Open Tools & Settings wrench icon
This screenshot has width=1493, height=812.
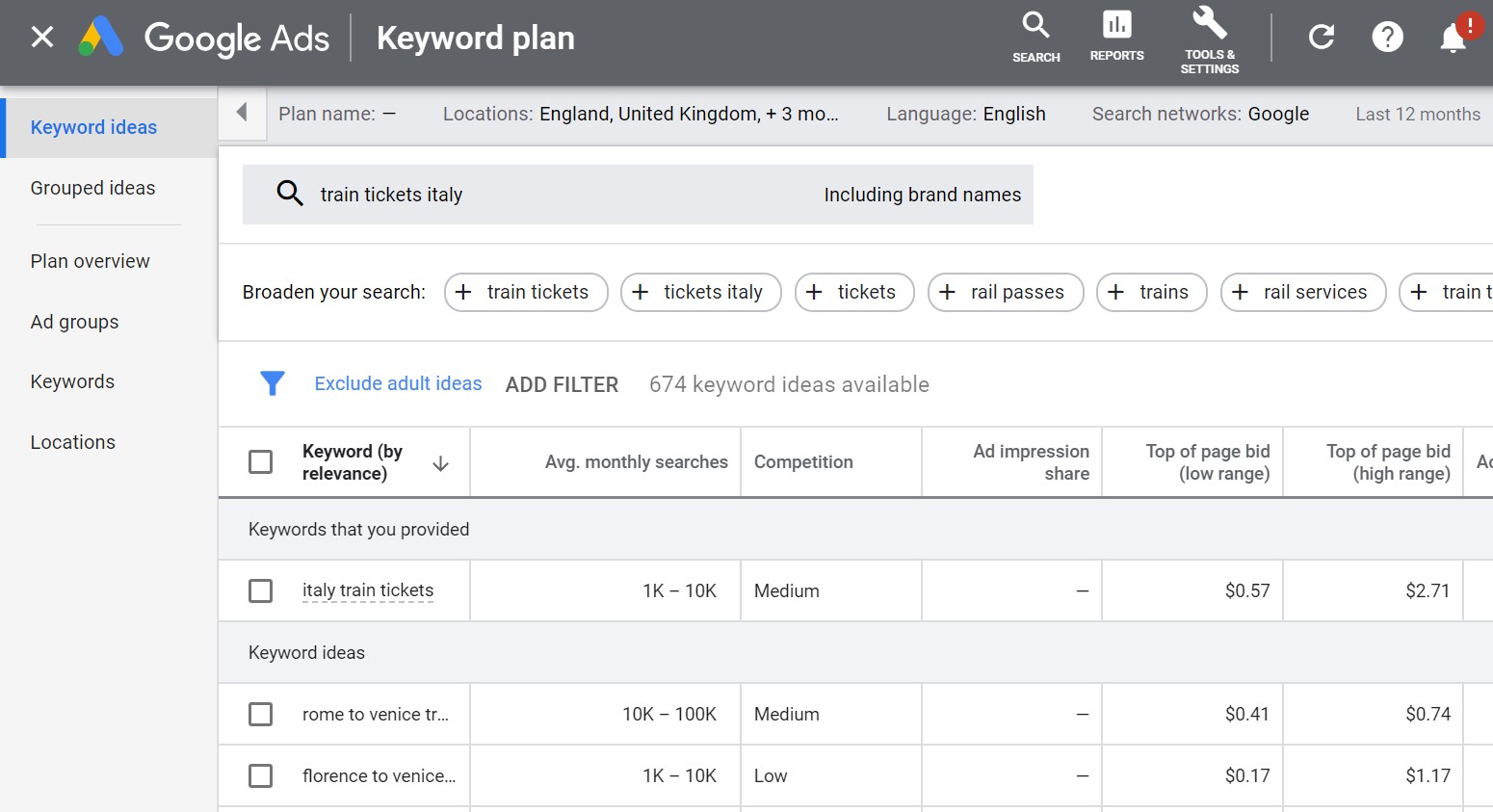1209,37
